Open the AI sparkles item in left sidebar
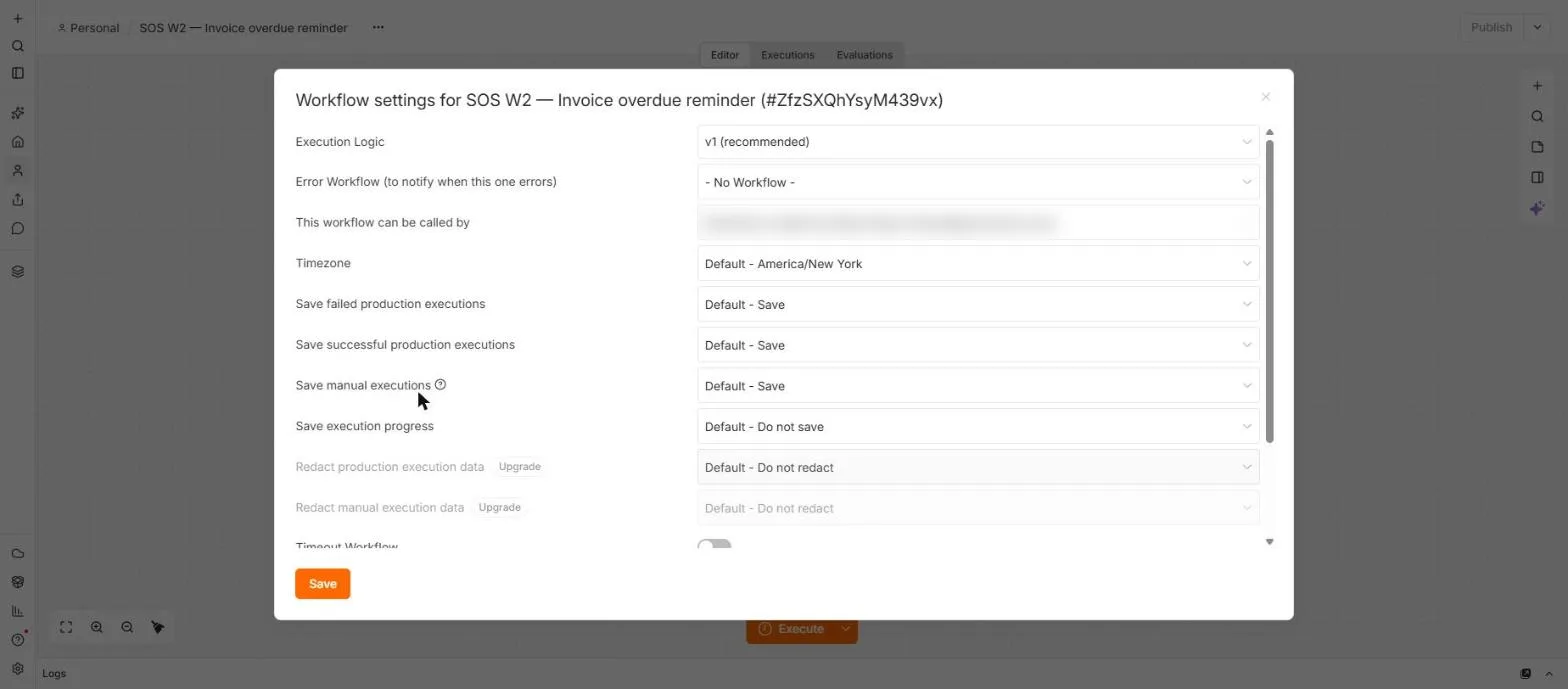This screenshot has width=1568, height=689. [17, 113]
